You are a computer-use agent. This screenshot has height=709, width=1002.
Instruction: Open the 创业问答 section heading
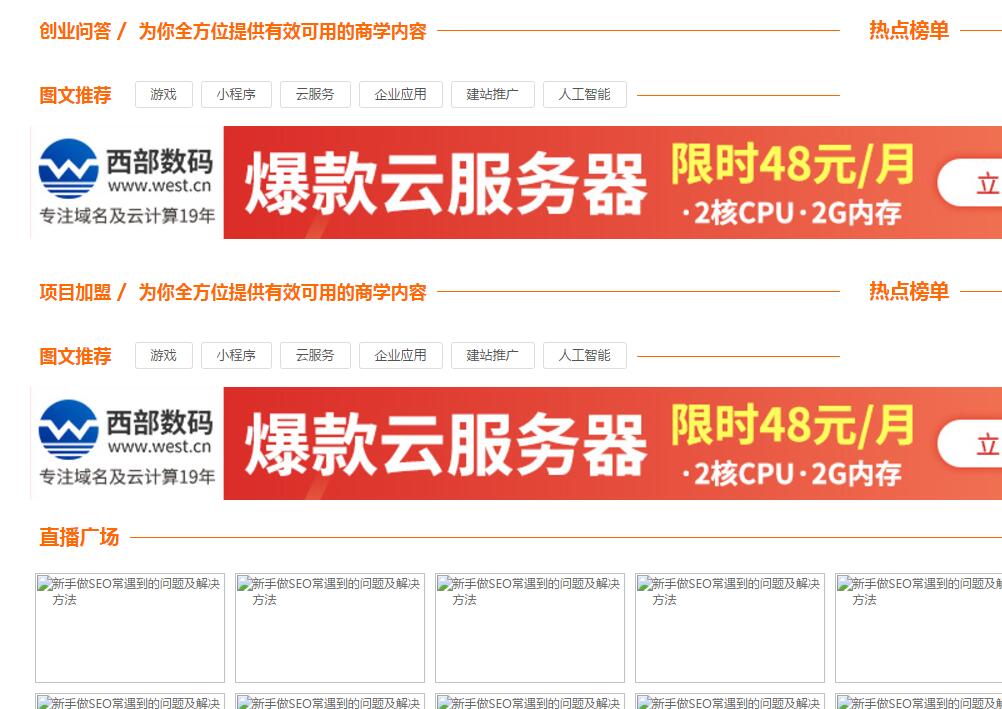coord(75,31)
